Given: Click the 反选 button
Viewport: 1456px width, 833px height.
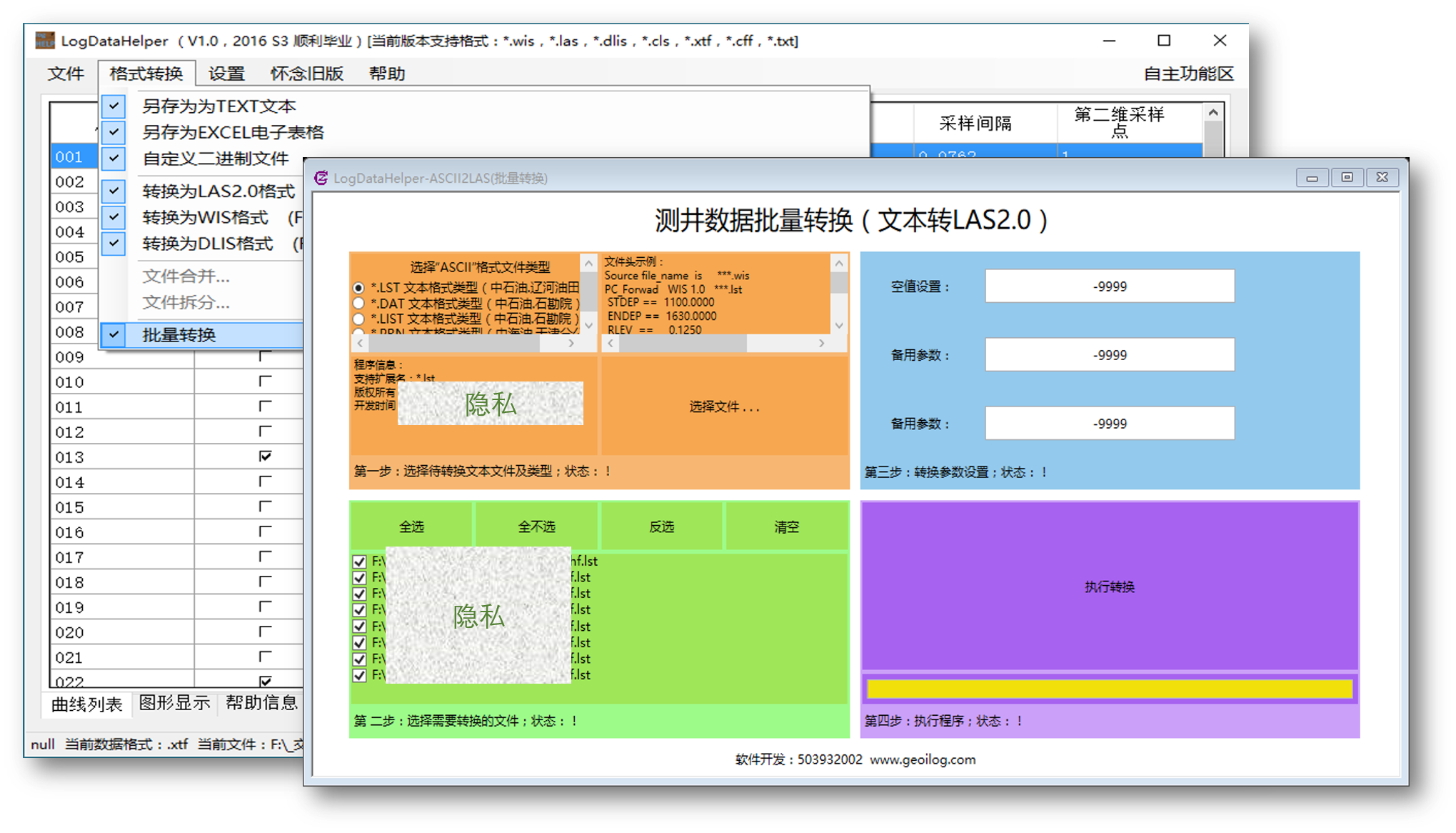Looking at the screenshot, I should pos(661,527).
